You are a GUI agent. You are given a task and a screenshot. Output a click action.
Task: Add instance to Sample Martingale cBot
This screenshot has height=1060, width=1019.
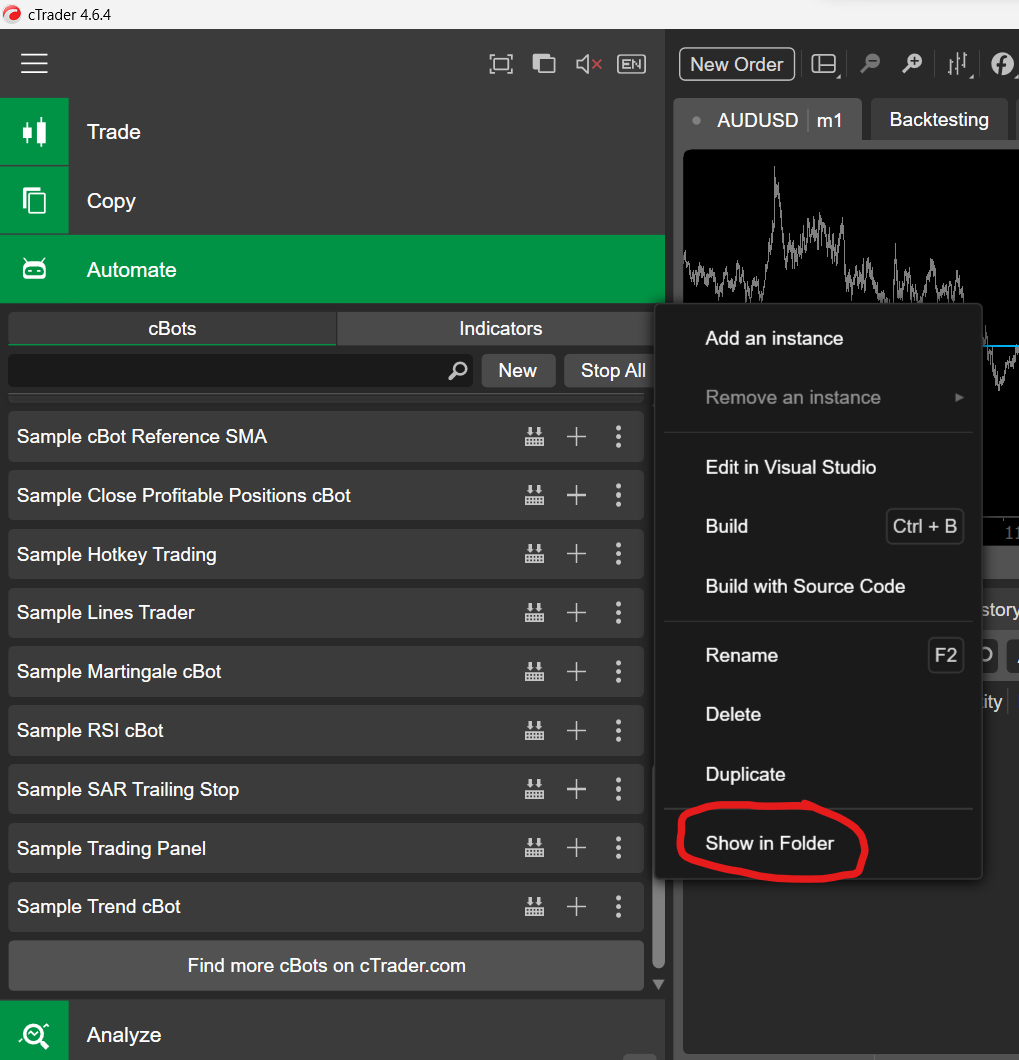(x=576, y=671)
